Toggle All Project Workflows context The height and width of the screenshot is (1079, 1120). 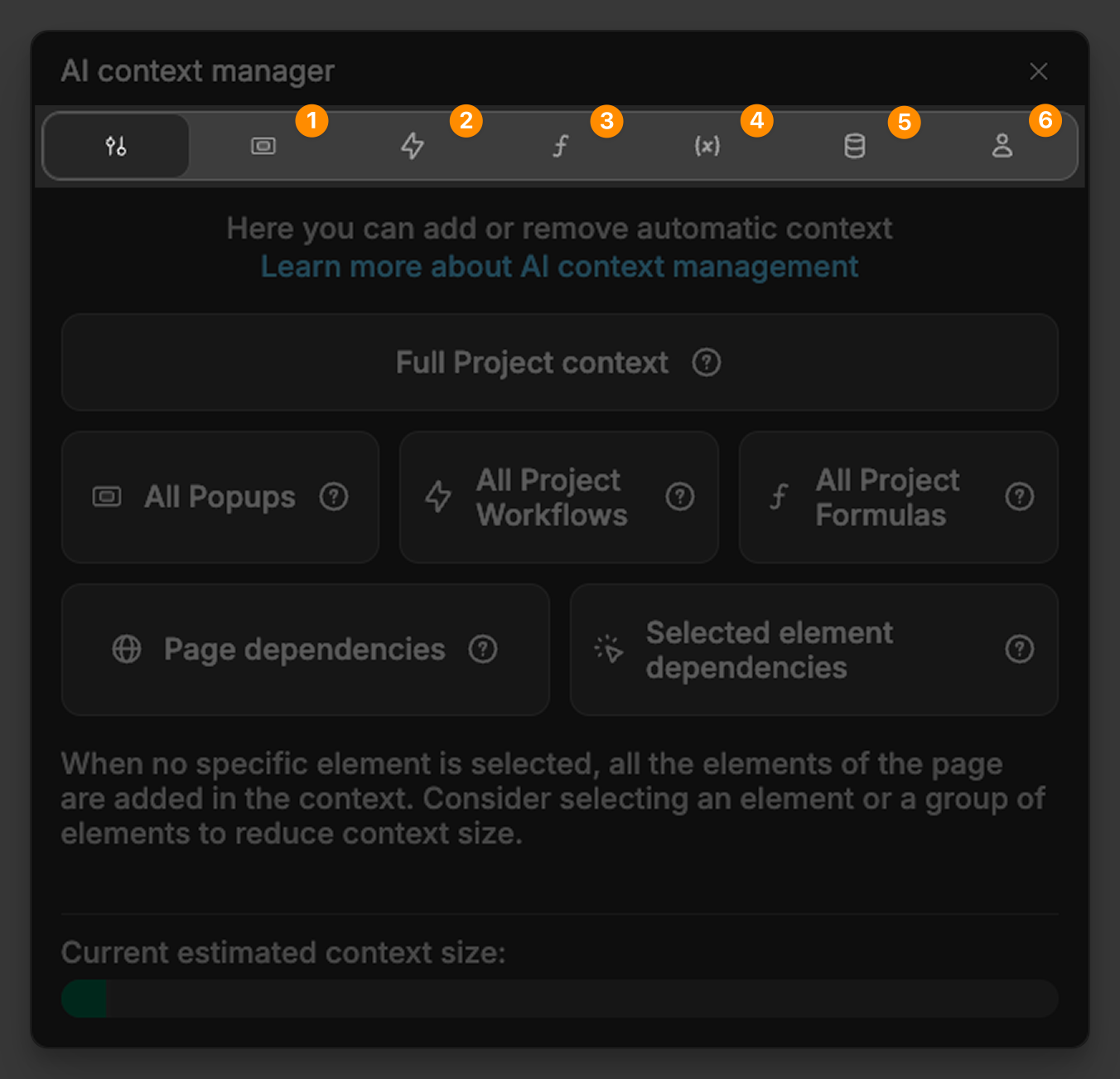coord(551,497)
